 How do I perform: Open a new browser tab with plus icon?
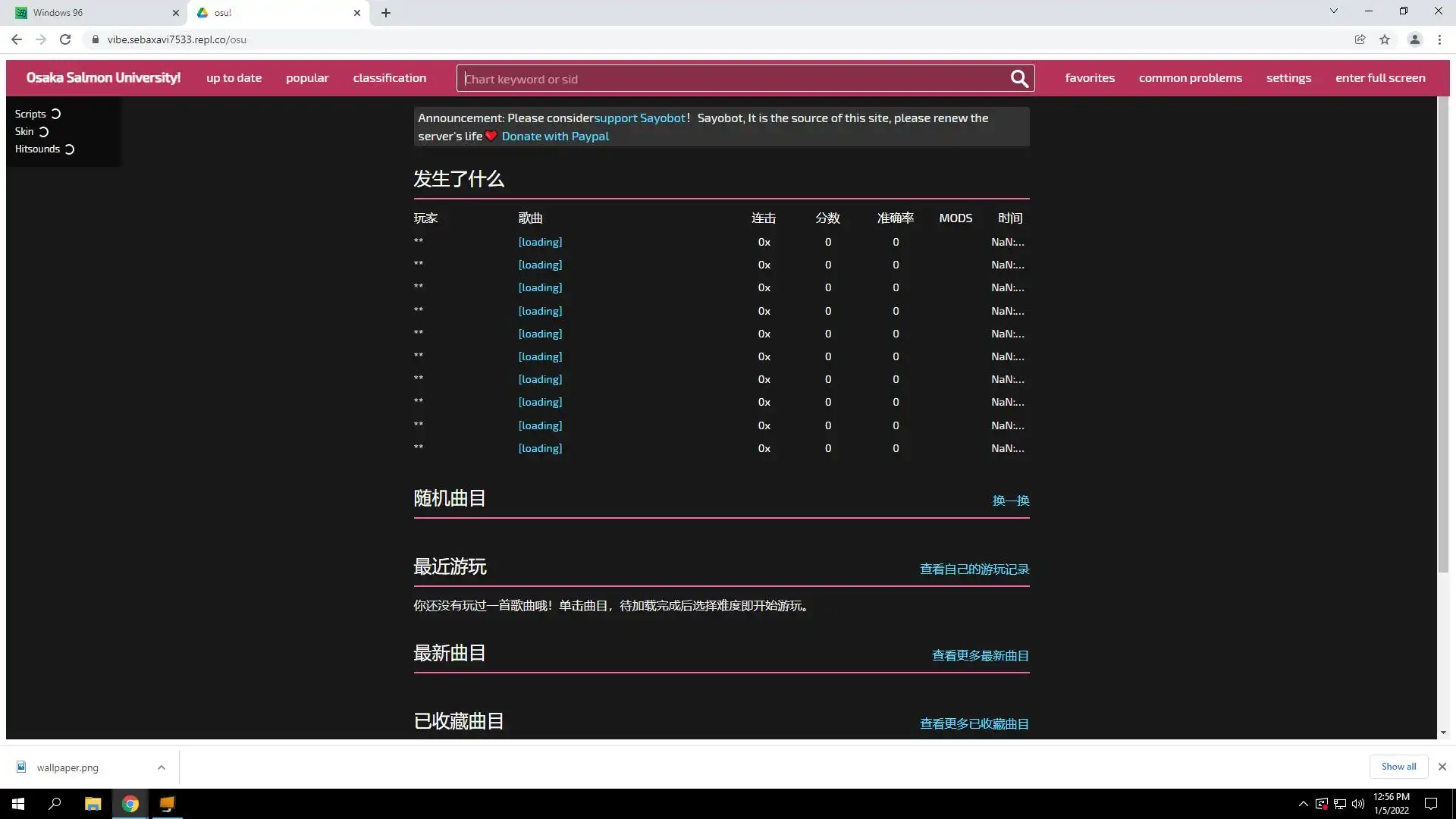(x=386, y=13)
